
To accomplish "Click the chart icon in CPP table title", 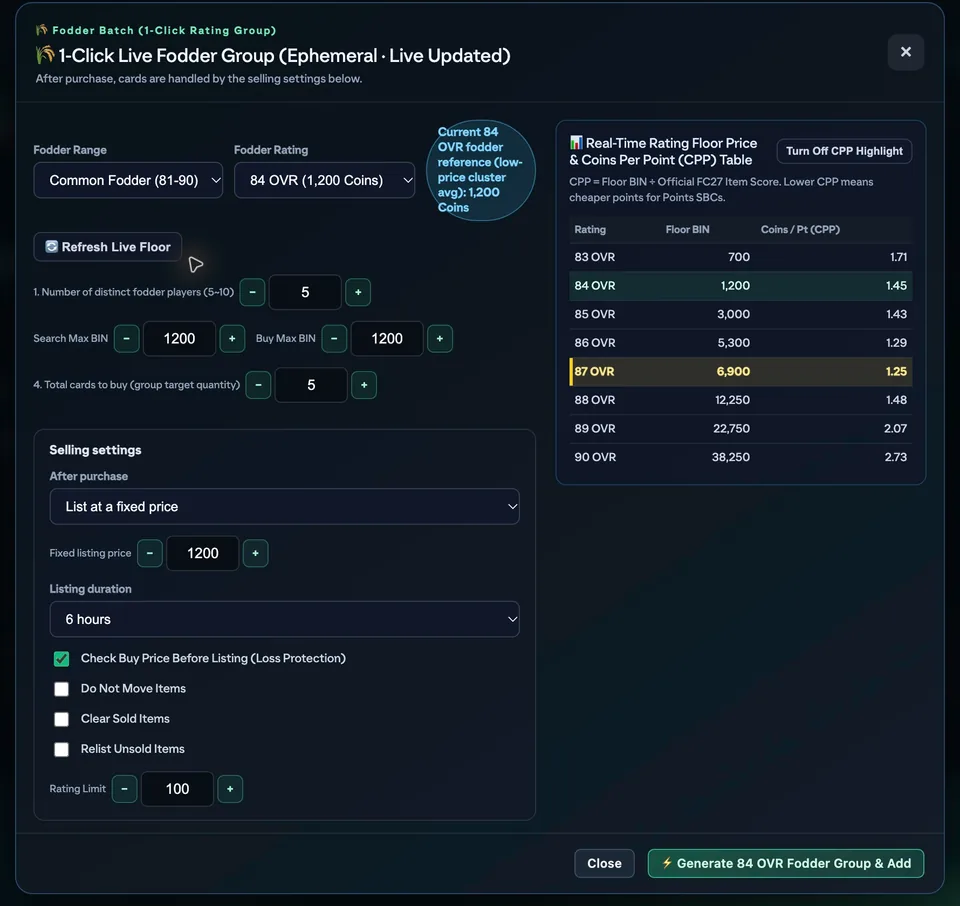I will (576, 143).
